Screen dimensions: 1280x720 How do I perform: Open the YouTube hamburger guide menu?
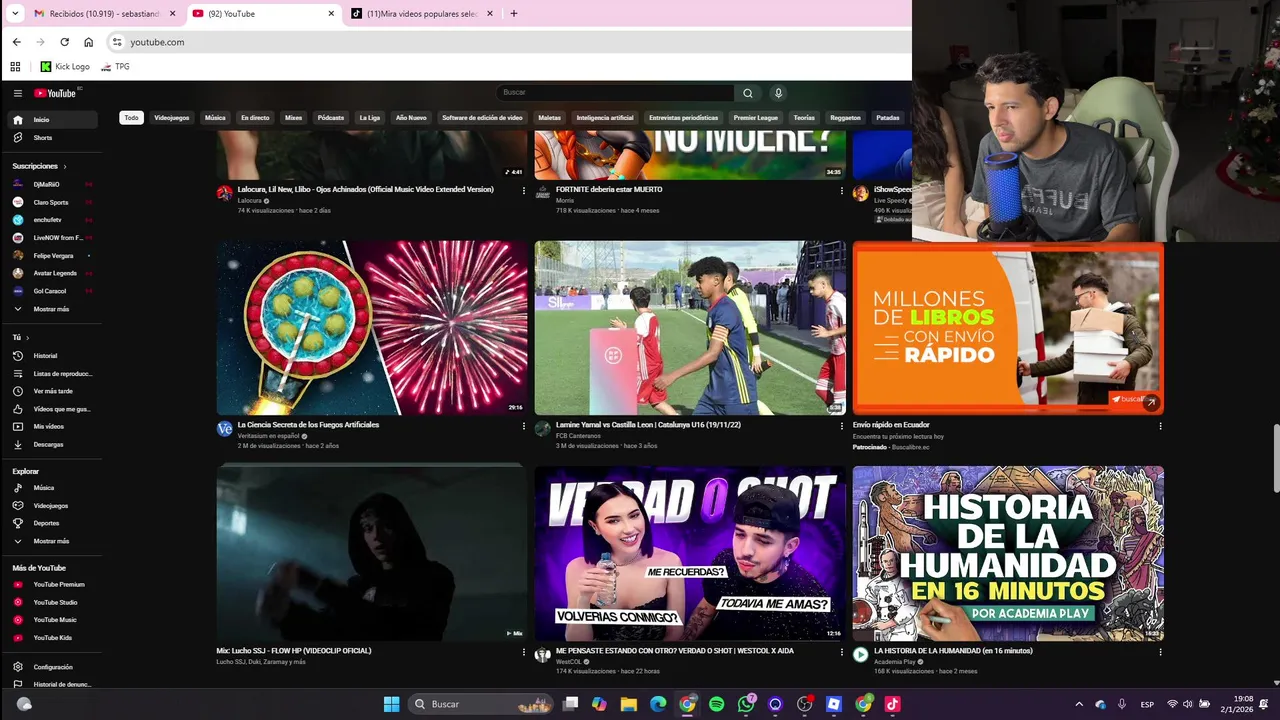(x=17, y=93)
